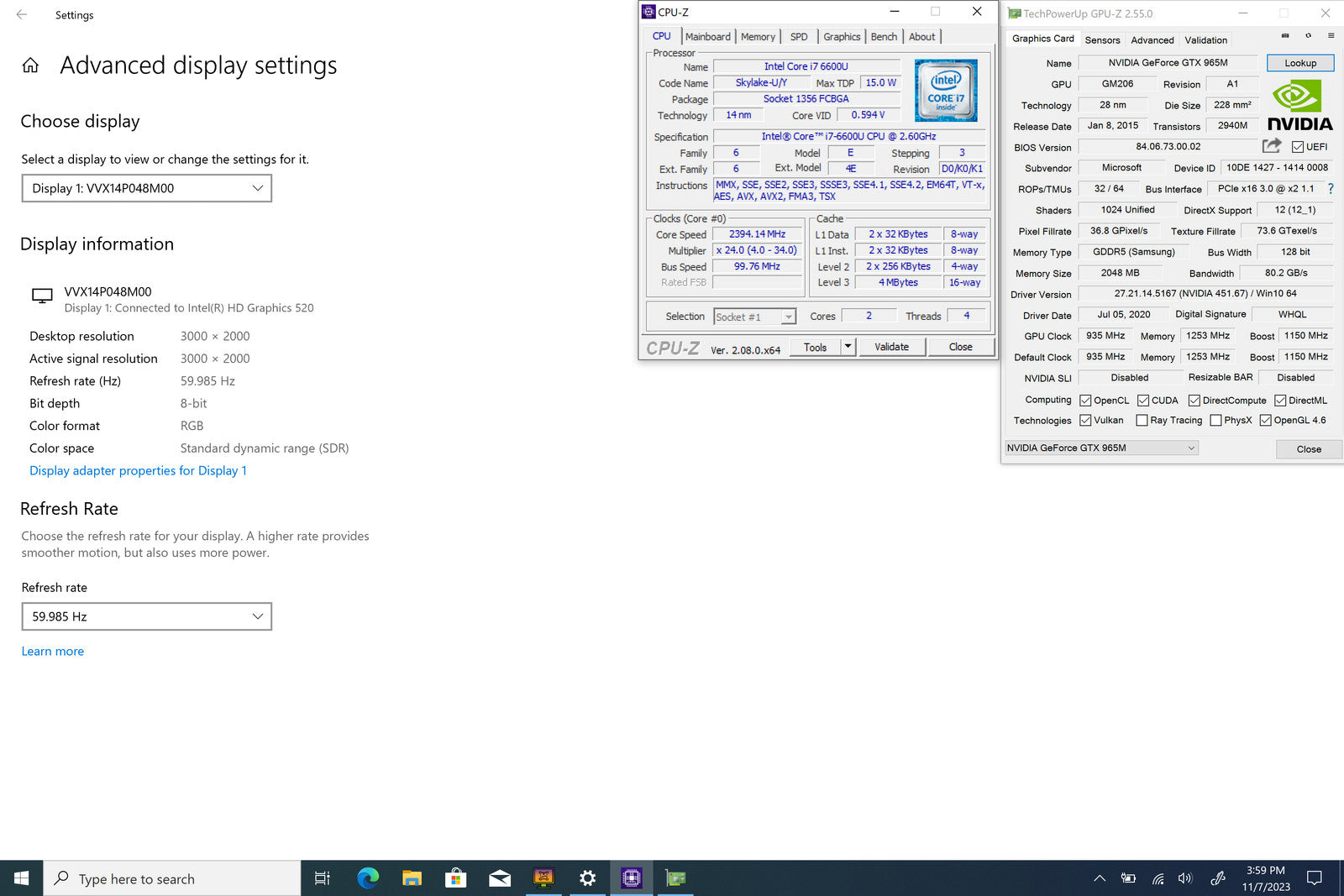The width and height of the screenshot is (1344, 896).
Task: Open the About tab in CPU-Z
Action: tap(921, 37)
